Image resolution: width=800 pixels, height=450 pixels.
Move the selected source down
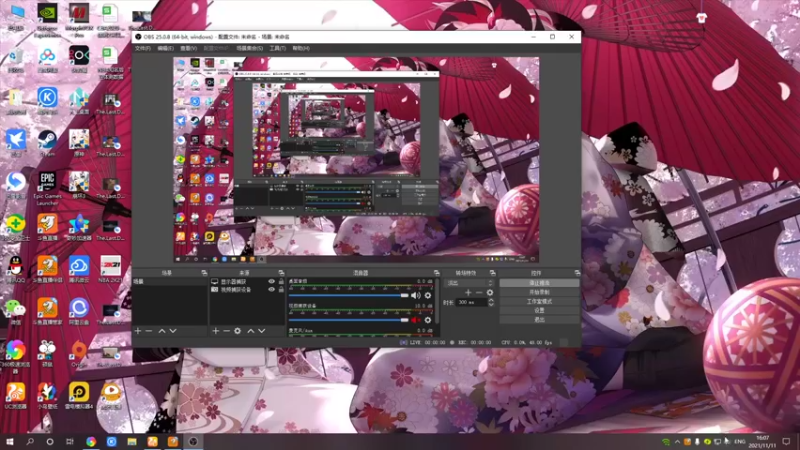(262, 331)
